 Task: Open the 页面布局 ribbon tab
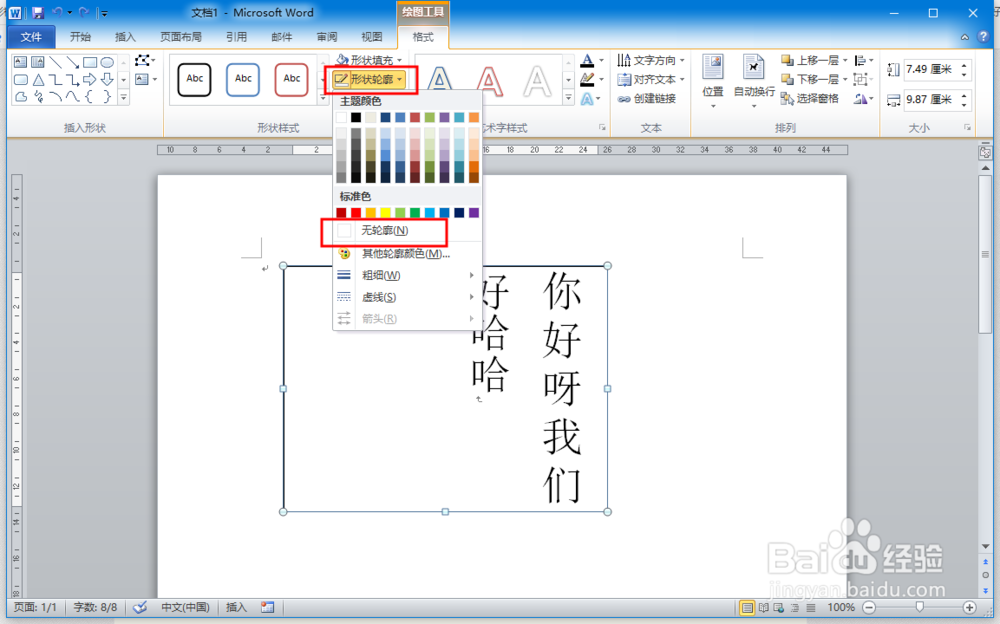click(180, 36)
